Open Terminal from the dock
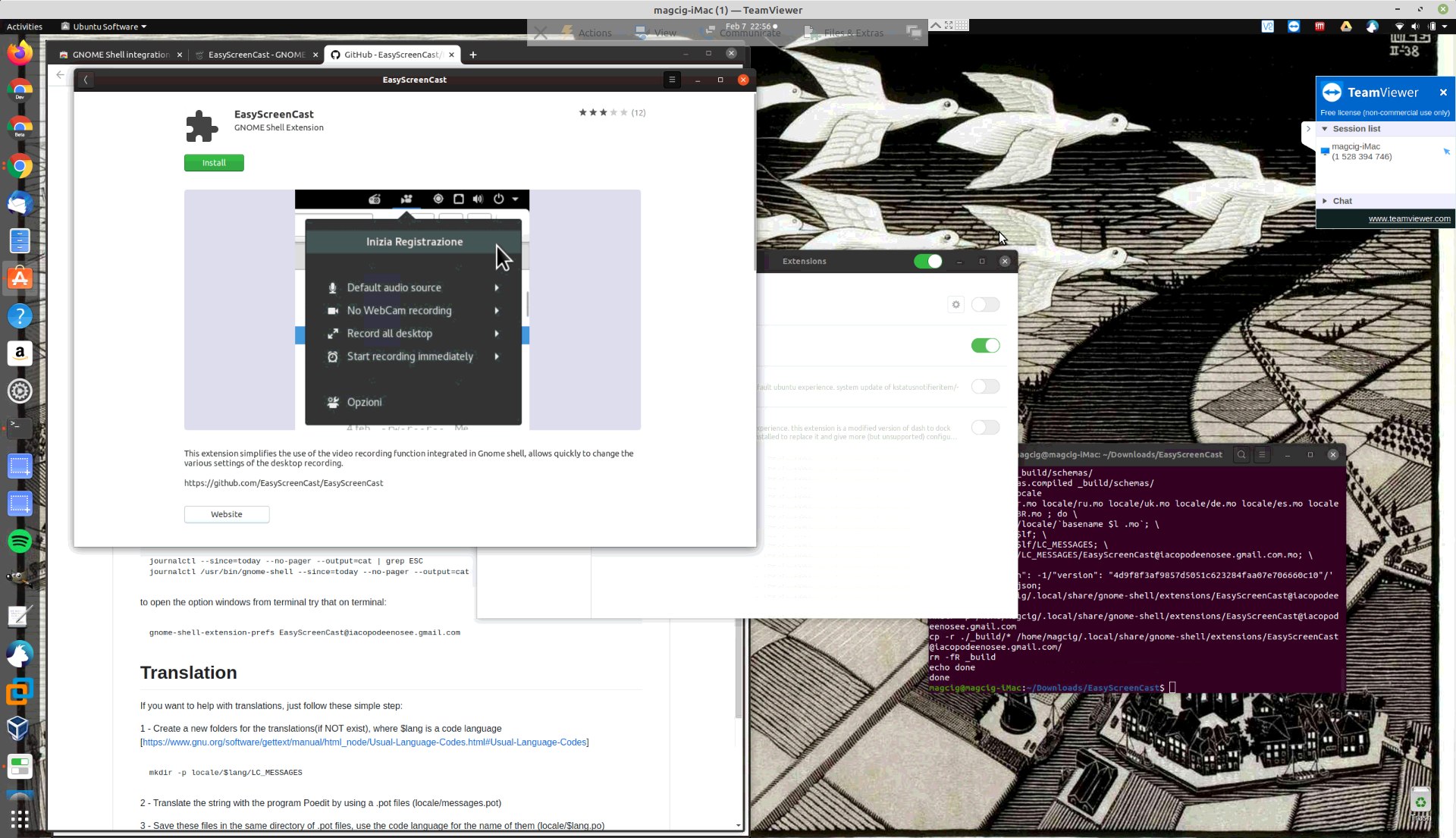This screenshot has height=838, width=1456. coord(20,428)
